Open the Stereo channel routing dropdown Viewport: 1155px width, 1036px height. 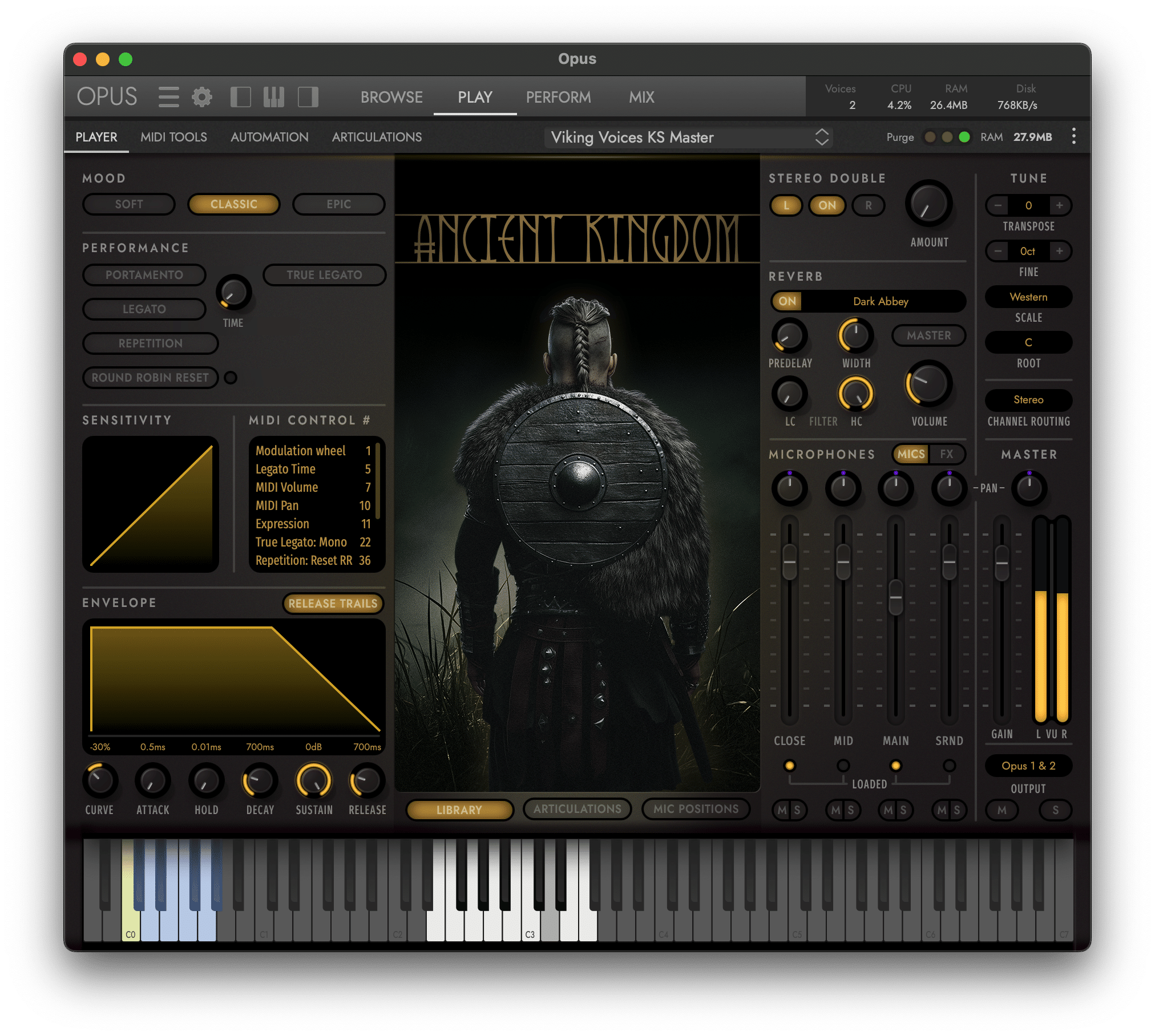(x=1028, y=400)
